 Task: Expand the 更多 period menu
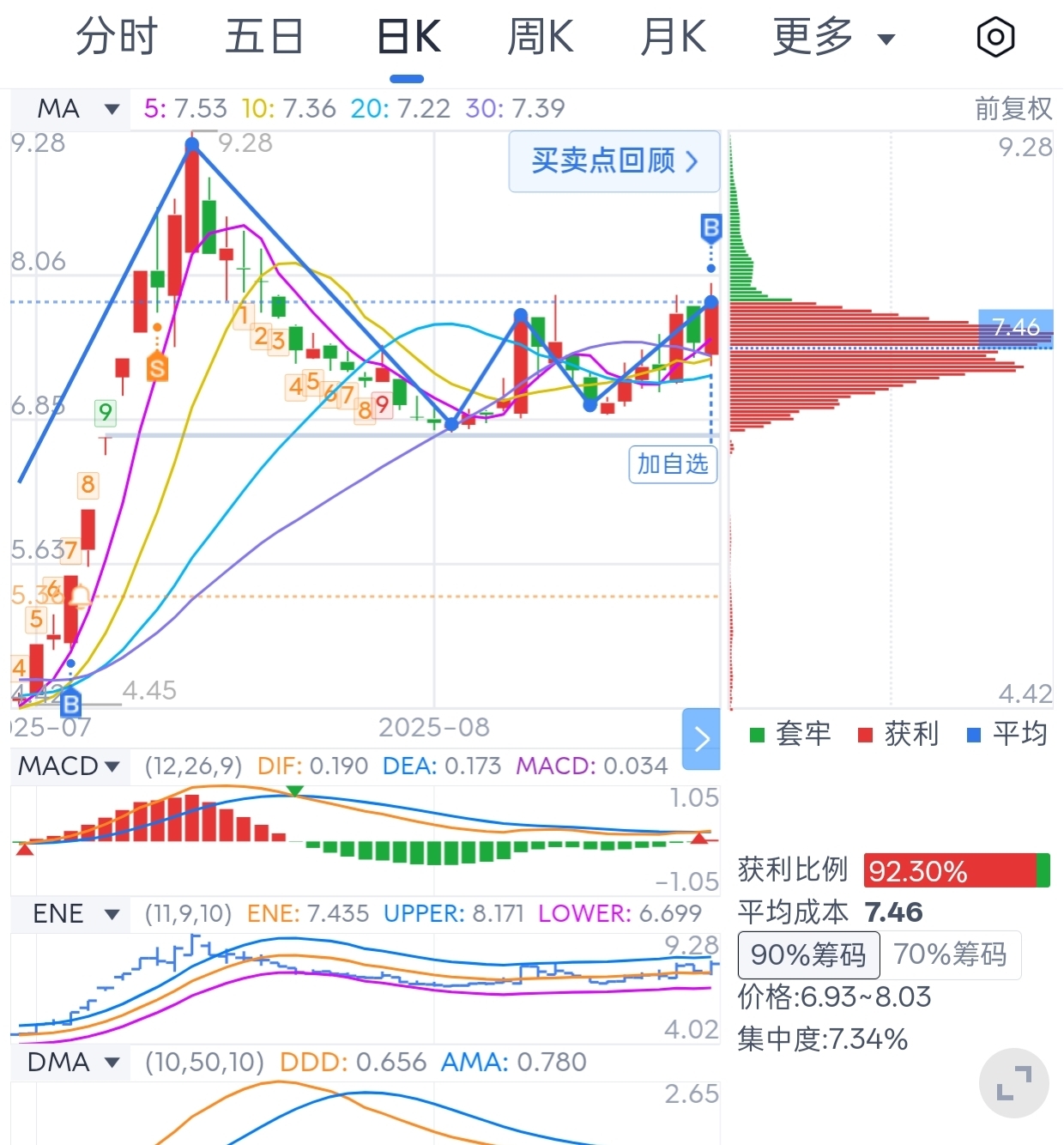coord(833,38)
